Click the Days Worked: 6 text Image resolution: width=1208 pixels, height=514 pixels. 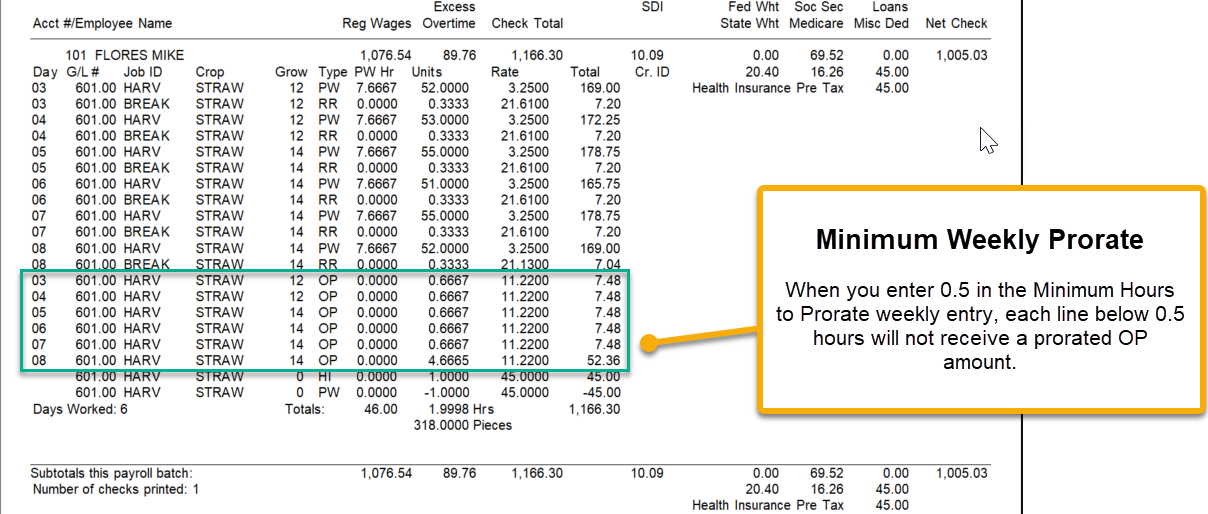[80, 409]
